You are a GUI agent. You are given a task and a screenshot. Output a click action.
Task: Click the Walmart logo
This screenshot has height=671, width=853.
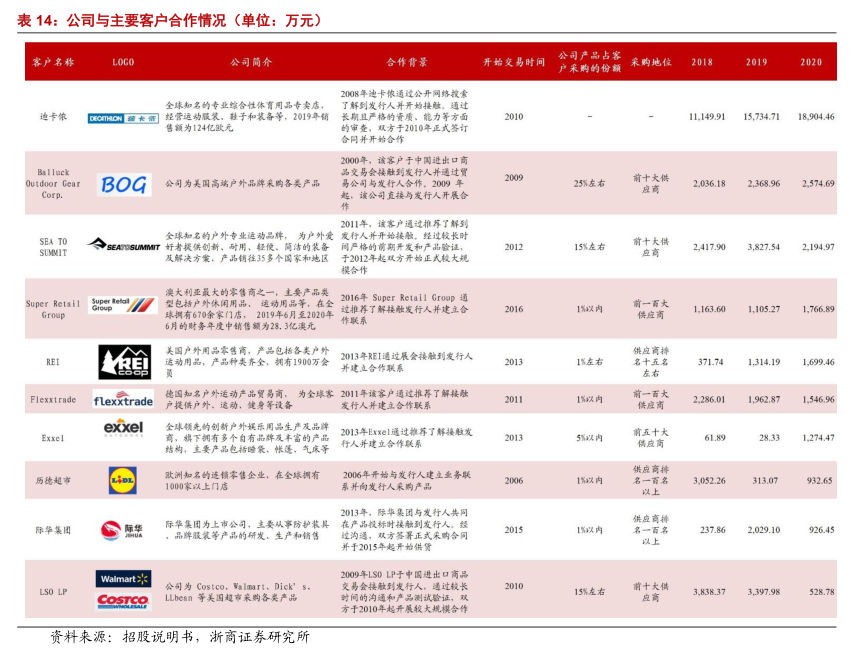123,579
